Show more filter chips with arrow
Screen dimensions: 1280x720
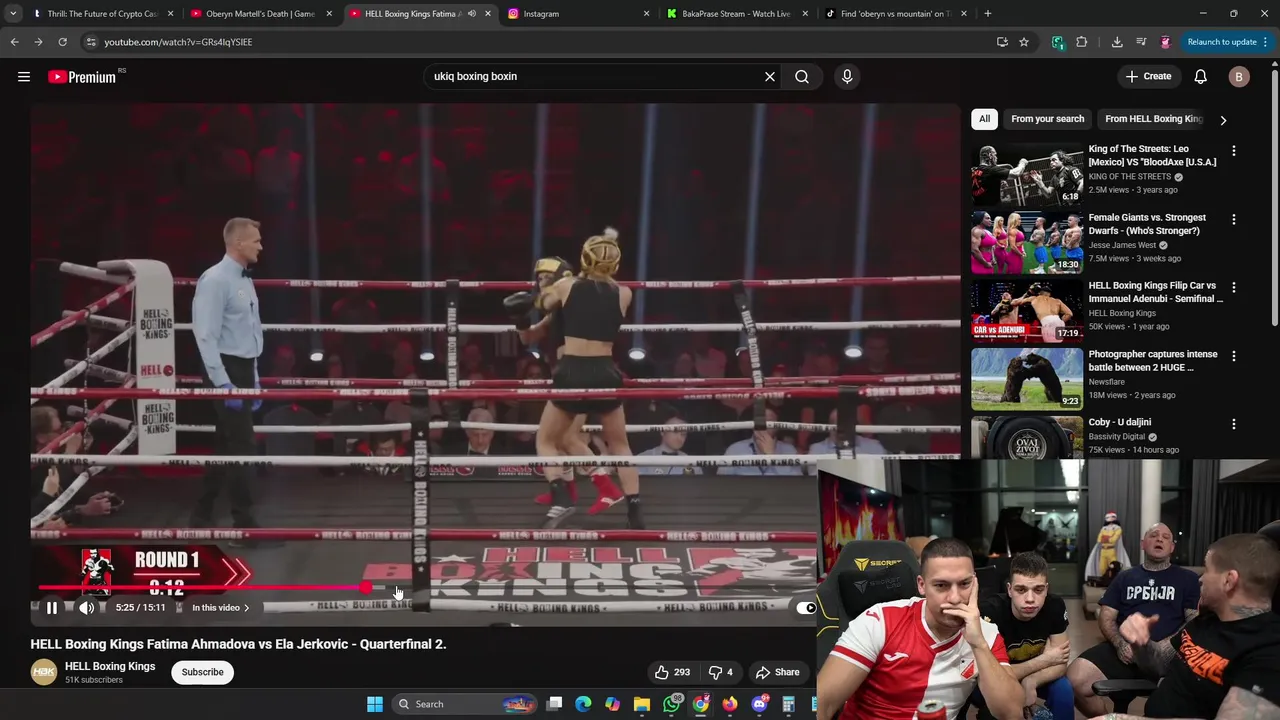click(x=1223, y=120)
